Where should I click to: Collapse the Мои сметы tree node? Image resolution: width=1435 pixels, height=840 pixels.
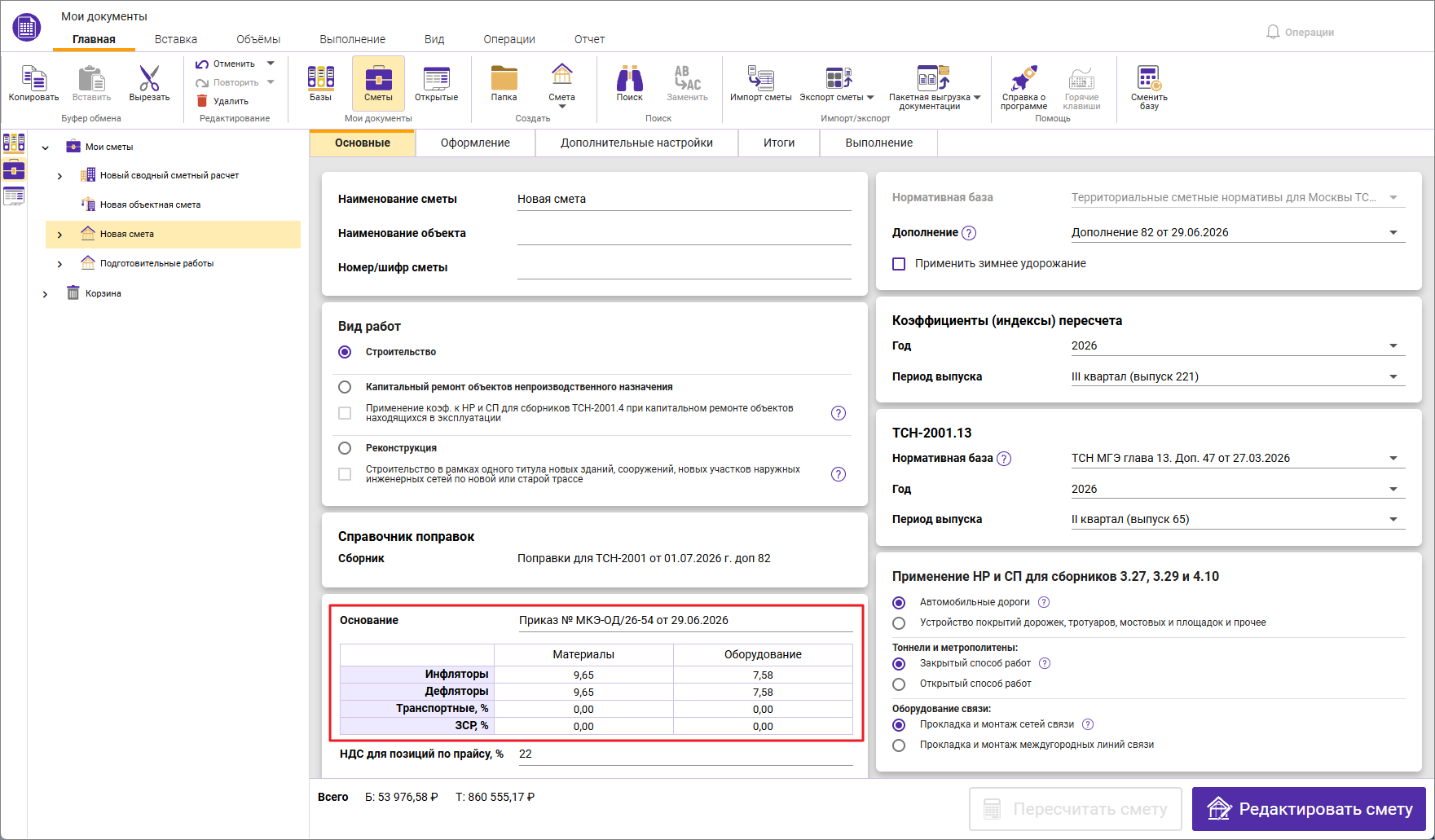[45, 147]
